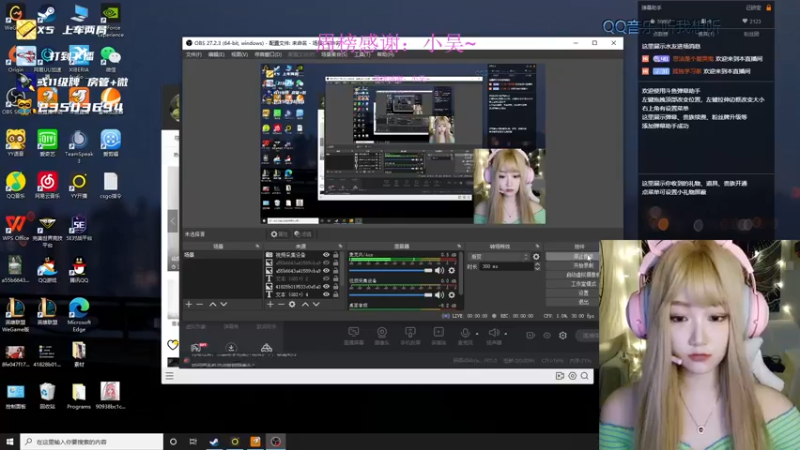The image size is (800, 450).
Task: Remove selected source with the minus icon
Action: pyautogui.click(x=281, y=304)
